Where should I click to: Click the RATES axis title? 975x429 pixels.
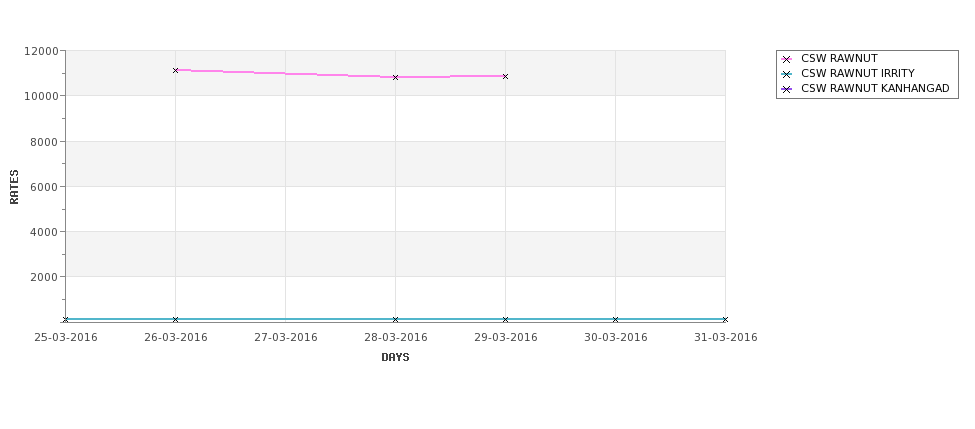(x=14, y=187)
